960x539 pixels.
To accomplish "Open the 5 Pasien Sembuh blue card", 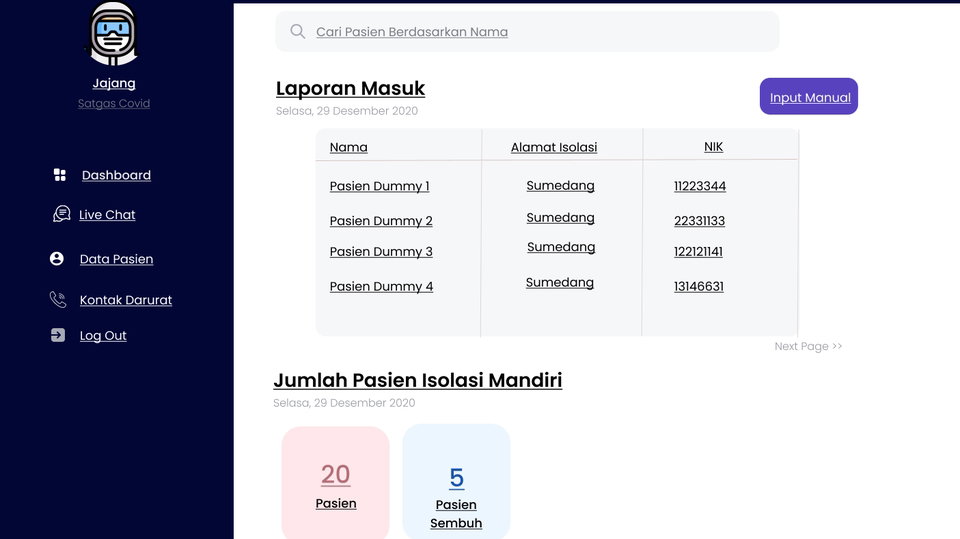I will (456, 482).
